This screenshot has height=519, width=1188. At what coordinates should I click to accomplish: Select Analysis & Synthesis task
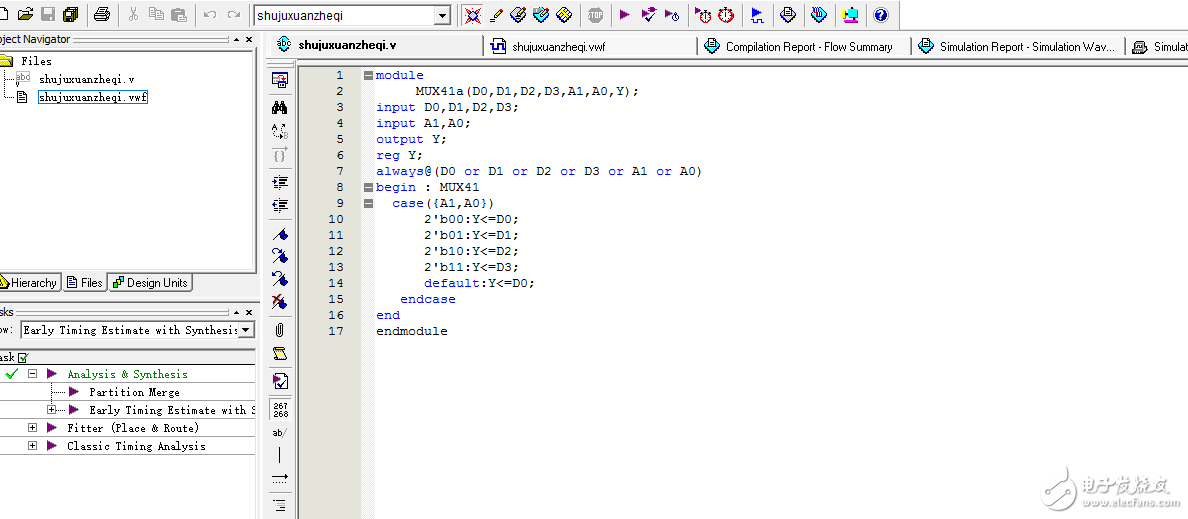click(x=127, y=374)
